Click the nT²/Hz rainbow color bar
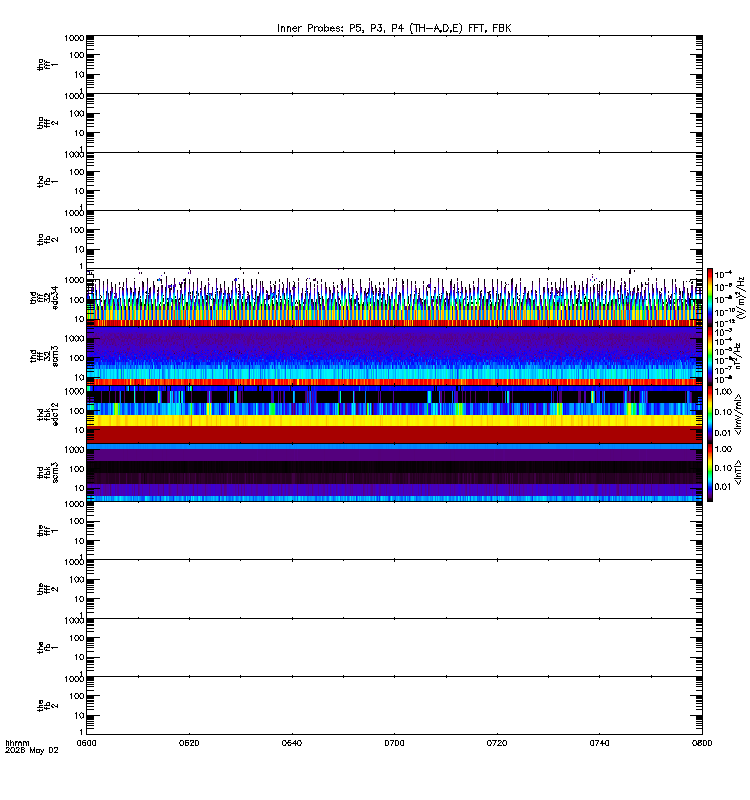 (710, 356)
